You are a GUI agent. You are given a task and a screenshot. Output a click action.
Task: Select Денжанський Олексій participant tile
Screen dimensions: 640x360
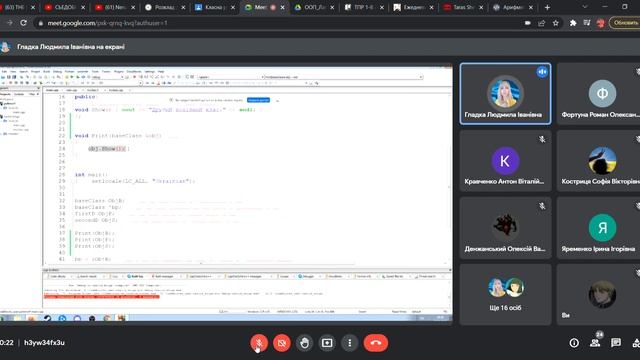505,227
